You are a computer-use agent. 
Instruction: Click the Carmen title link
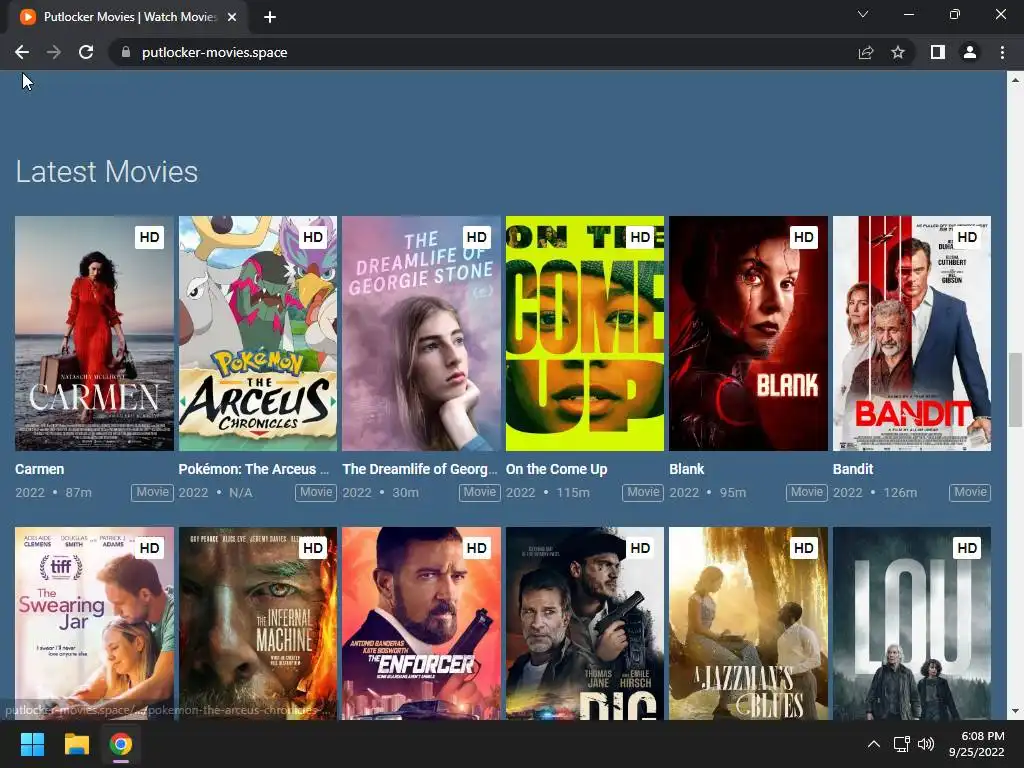coord(40,469)
